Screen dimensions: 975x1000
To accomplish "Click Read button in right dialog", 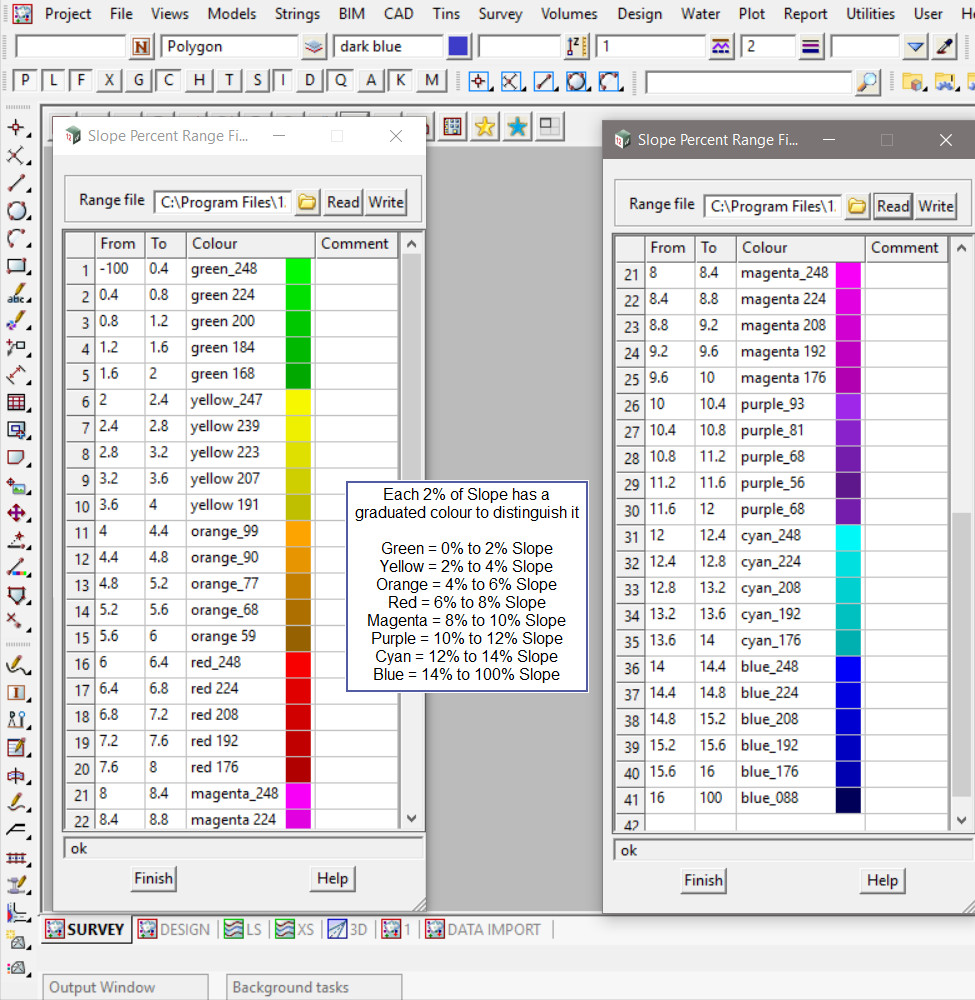I will 892,206.
